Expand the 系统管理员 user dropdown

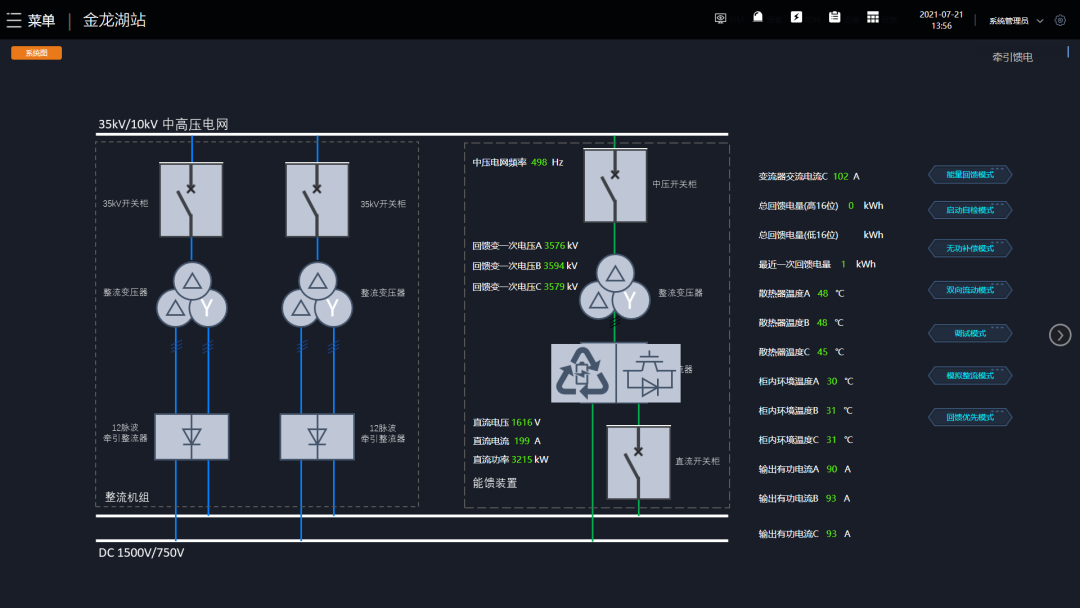pos(1016,20)
